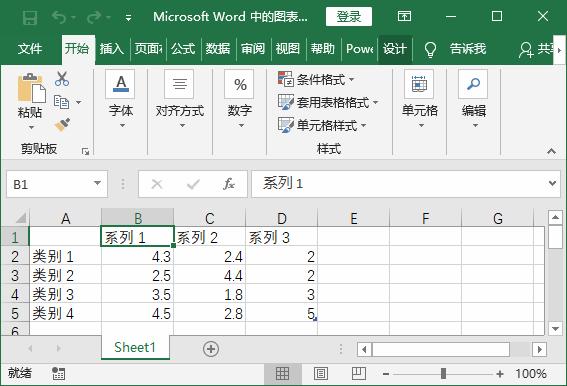
Task: Click the zoom out minus button
Action: point(386,374)
